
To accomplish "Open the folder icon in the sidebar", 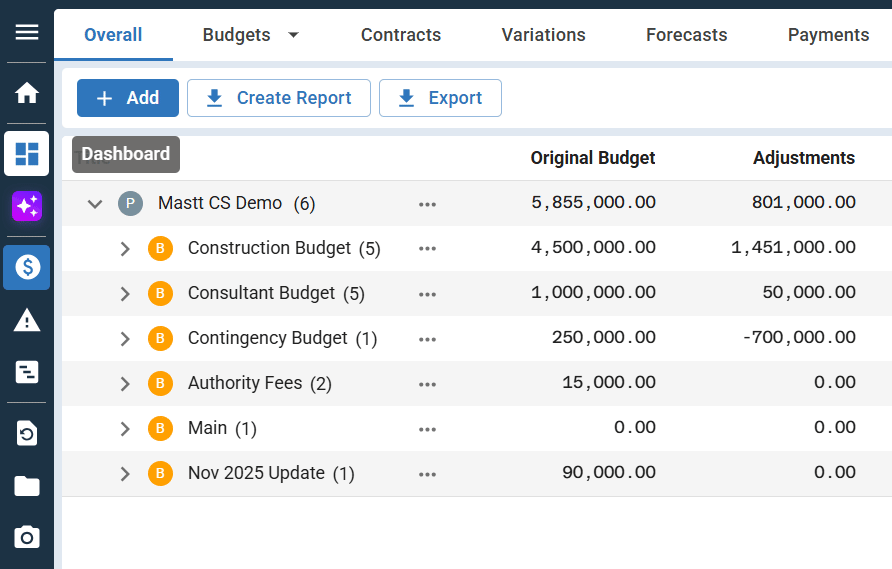I will tap(27, 486).
